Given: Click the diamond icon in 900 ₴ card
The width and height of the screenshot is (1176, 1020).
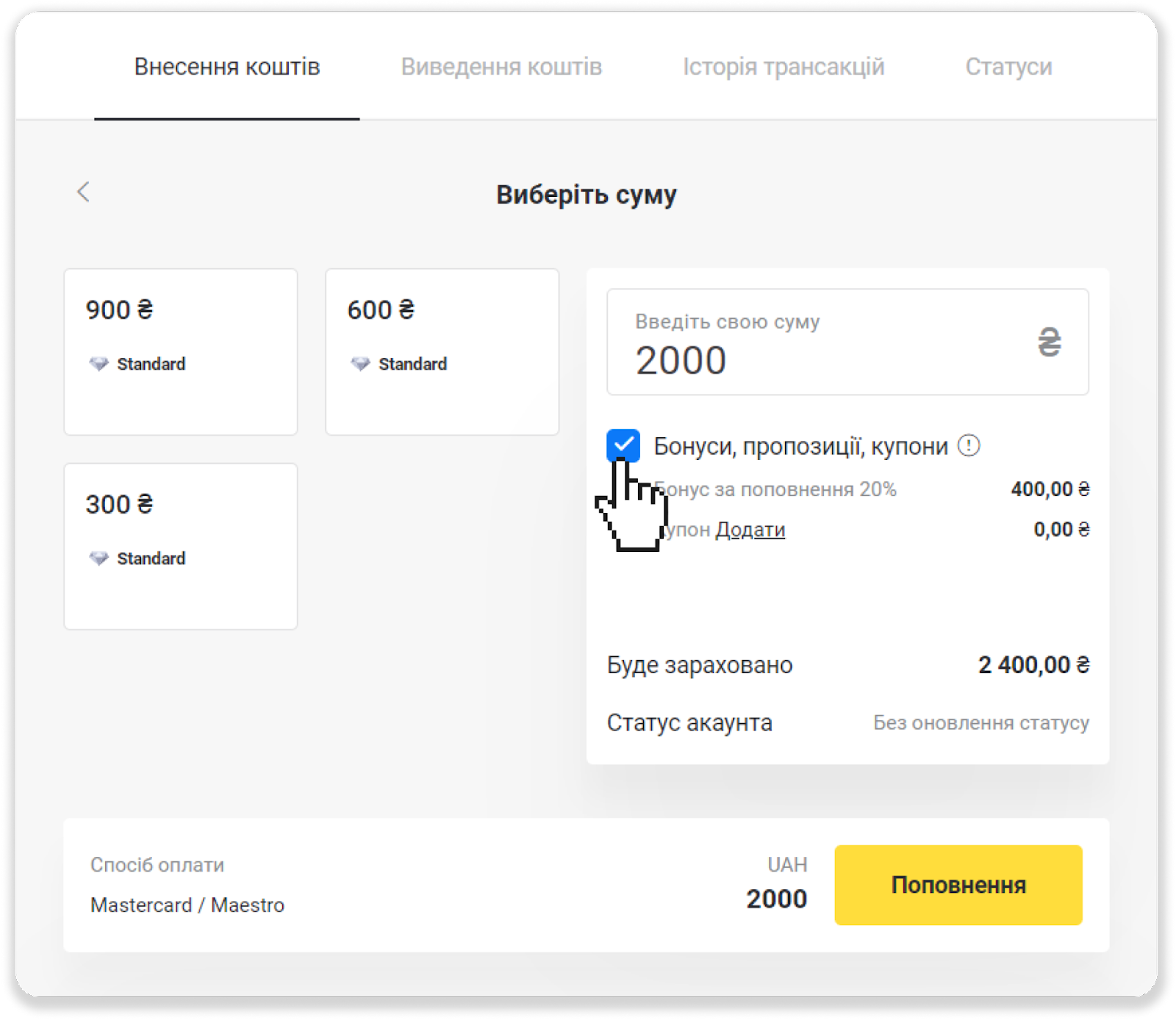Looking at the screenshot, I should pyautogui.click(x=98, y=364).
